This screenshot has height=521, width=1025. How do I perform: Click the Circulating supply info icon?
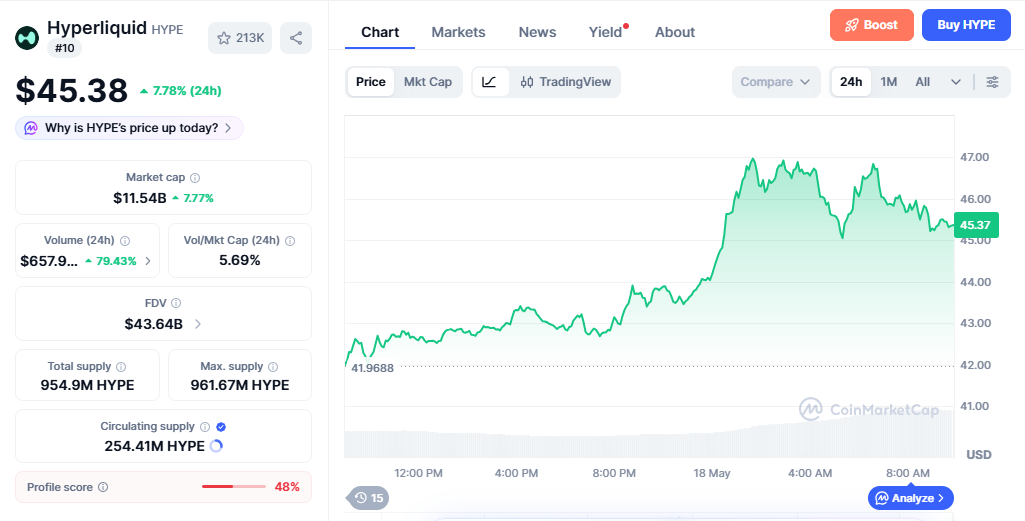click(x=205, y=427)
